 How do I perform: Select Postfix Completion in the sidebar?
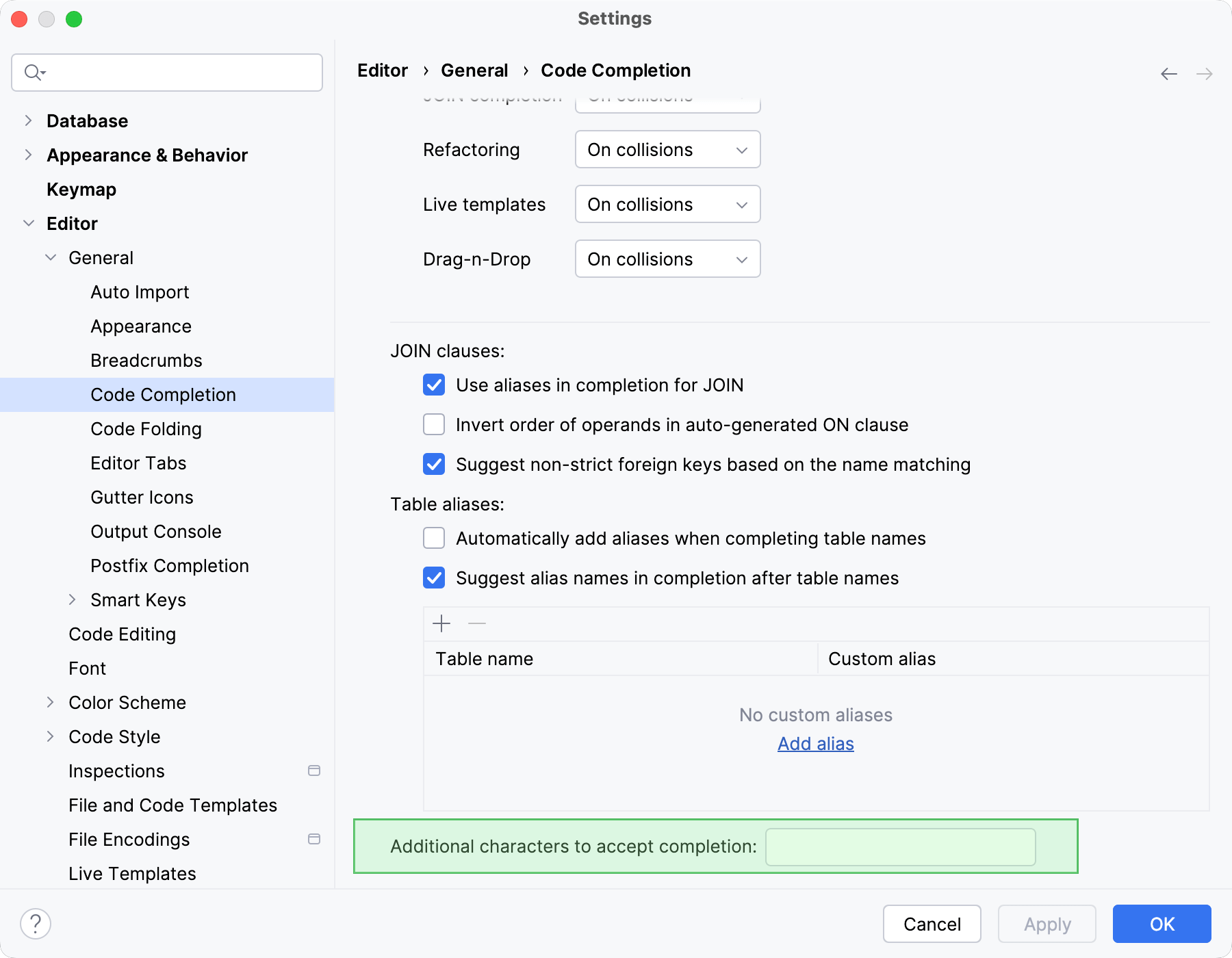169,565
